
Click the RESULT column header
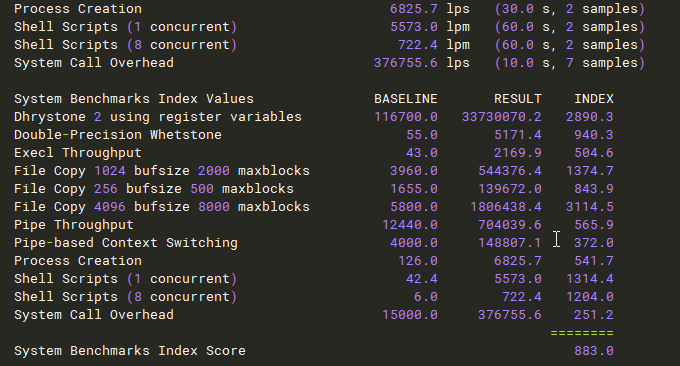point(518,99)
